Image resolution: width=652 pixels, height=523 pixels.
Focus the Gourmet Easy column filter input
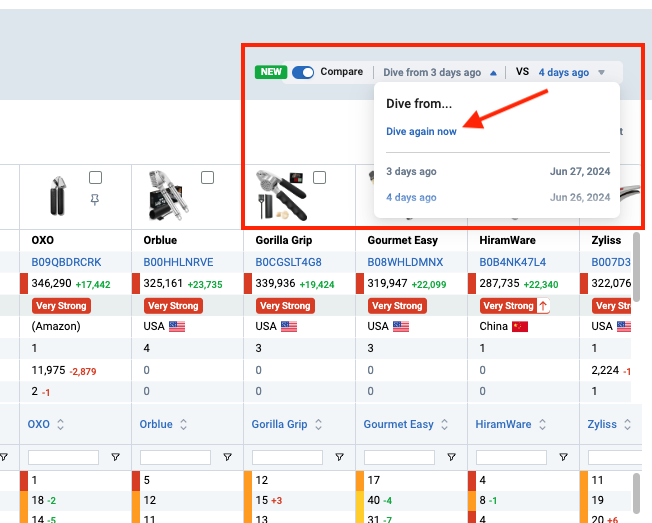point(399,457)
